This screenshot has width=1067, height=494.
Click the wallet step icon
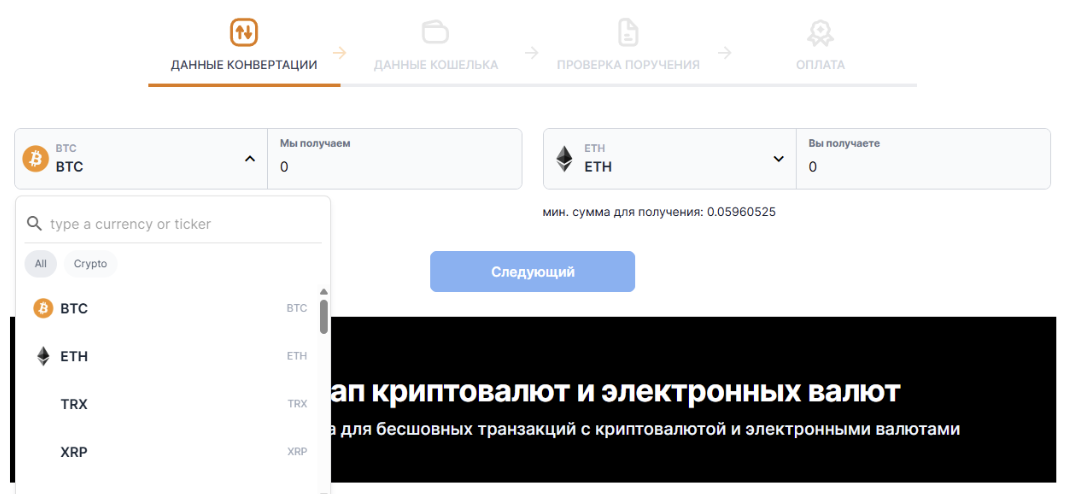coord(436,31)
